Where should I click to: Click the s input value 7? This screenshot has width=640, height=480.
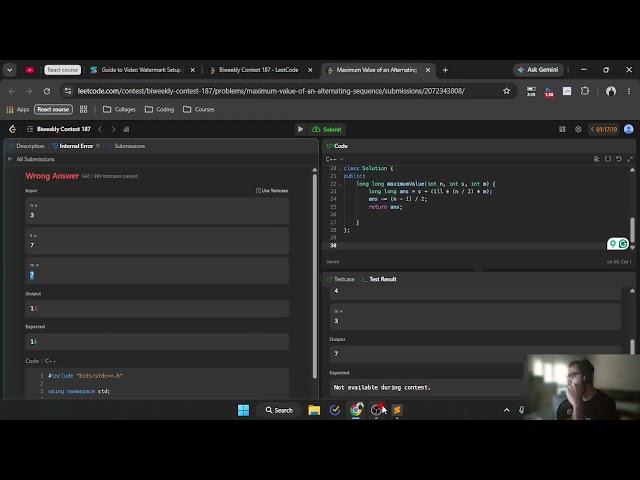pyautogui.click(x=157, y=240)
